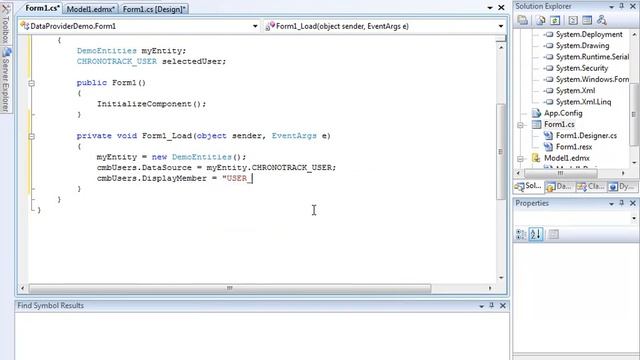Collapse the Form1.cs node in Solution Explorer
This screenshot has width=640, height=360.
coord(520,125)
